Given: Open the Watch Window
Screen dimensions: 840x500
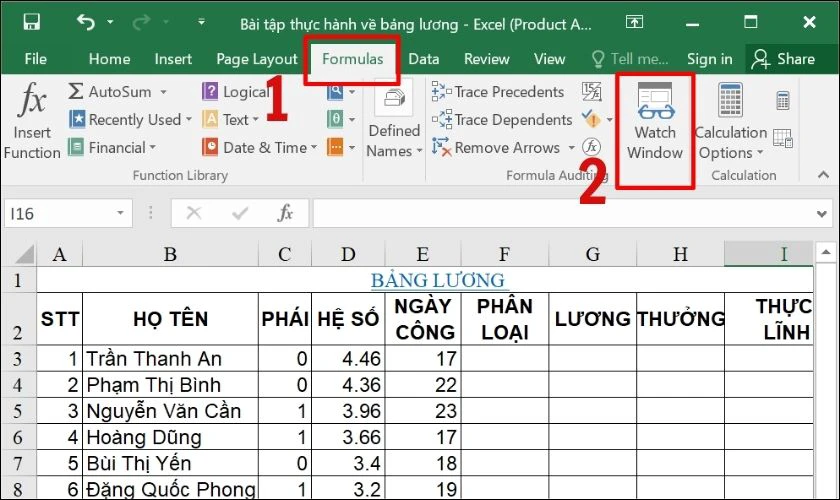Looking at the screenshot, I should 655,122.
